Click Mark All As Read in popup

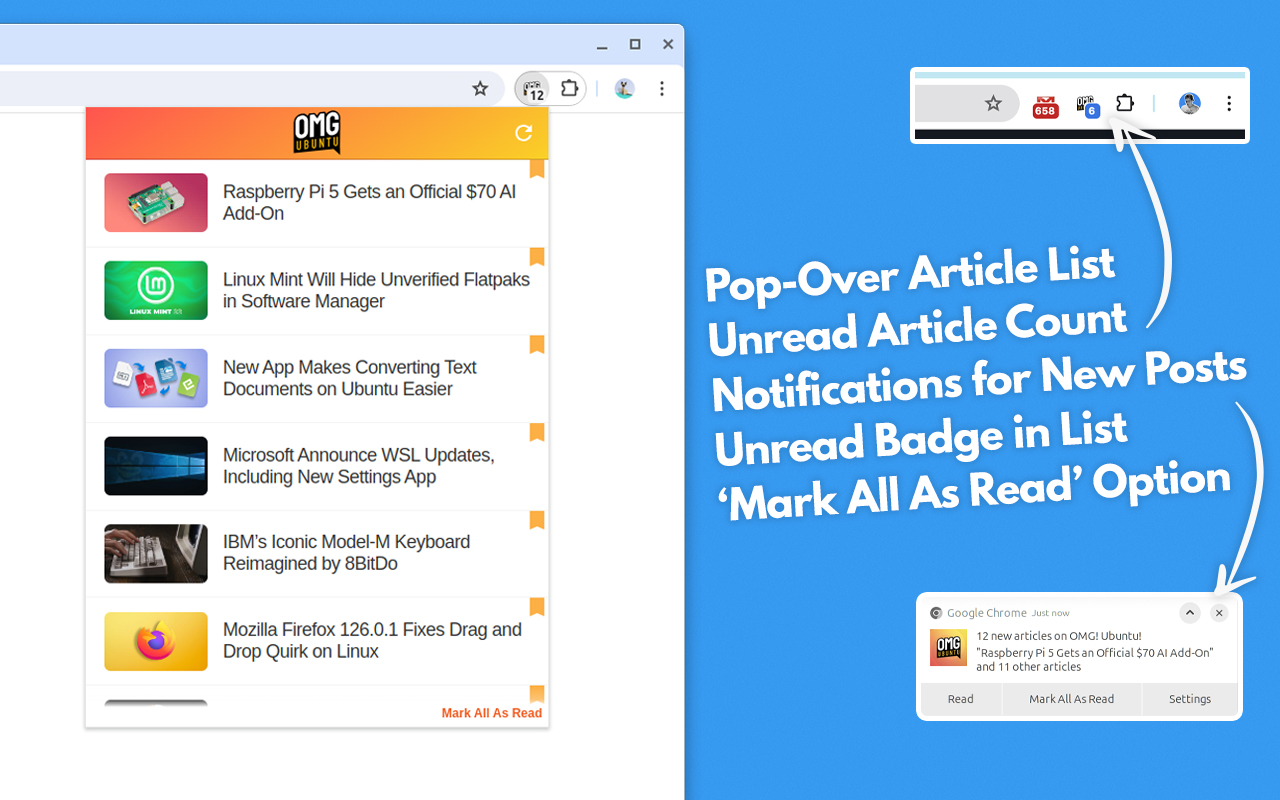pyautogui.click(x=492, y=713)
